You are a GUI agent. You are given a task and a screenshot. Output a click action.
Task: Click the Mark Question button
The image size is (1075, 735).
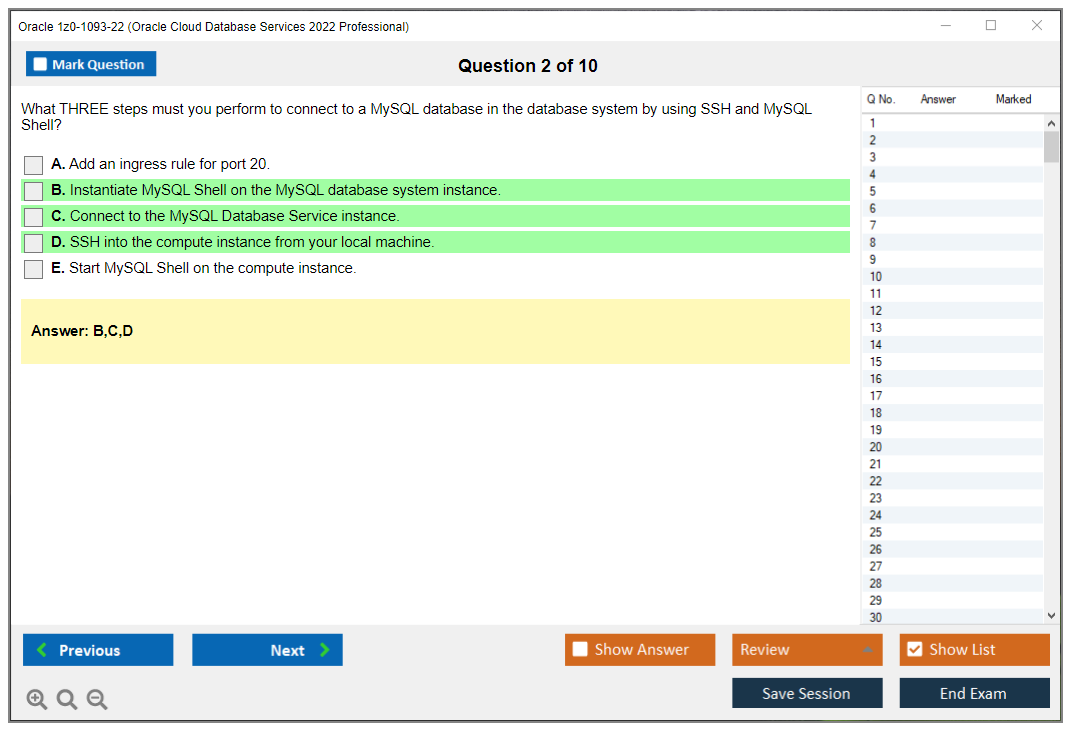[91, 63]
